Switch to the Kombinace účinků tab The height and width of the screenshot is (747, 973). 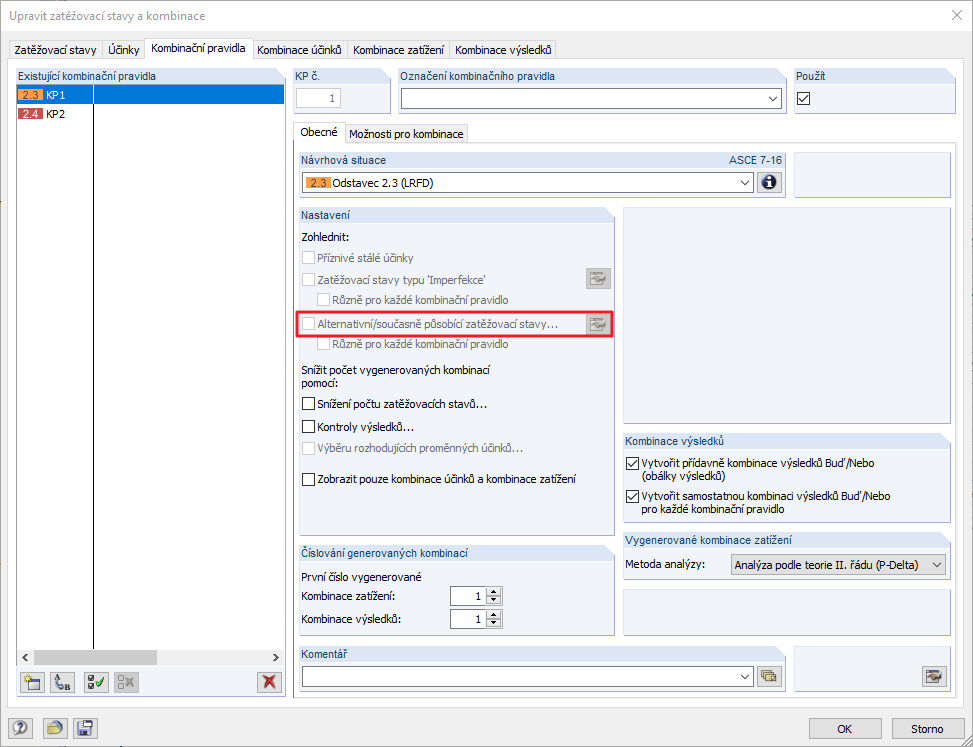point(299,50)
